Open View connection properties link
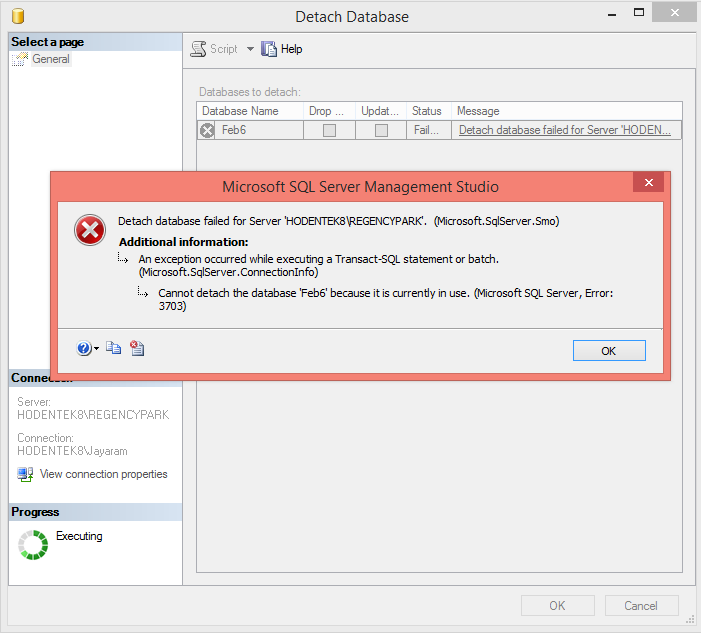This screenshot has height=633, width=701. coord(103,474)
